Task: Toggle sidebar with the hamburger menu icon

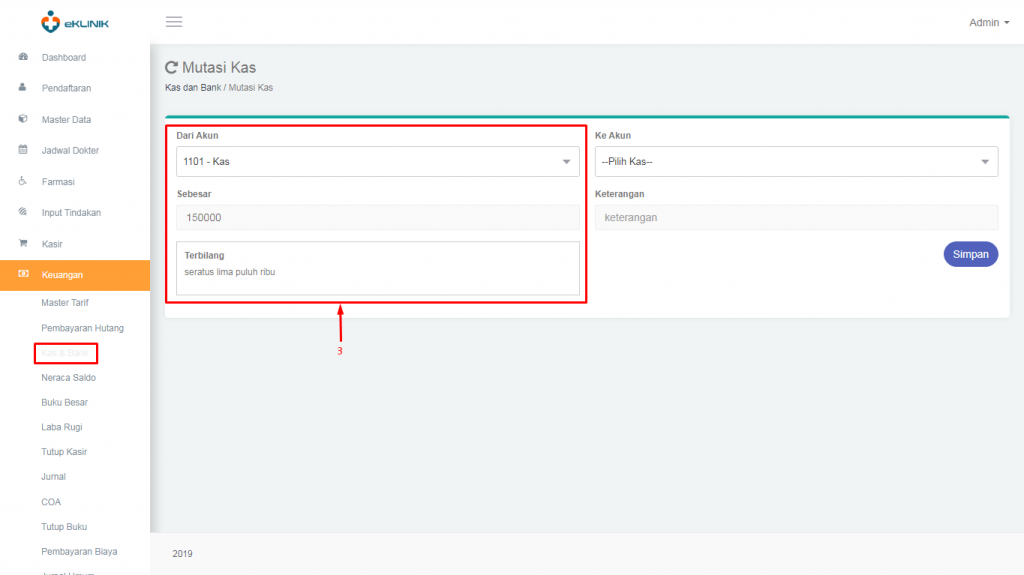Action: [174, 22]
